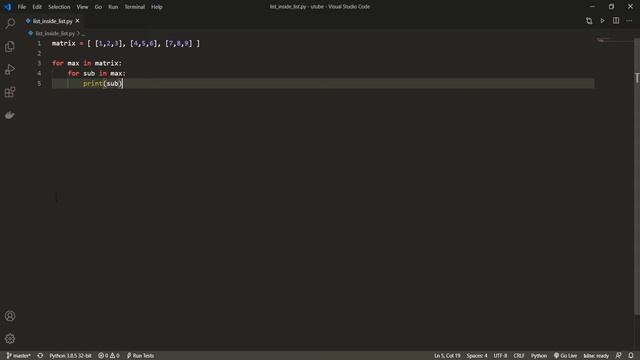Click Ln 5, Col 19 position indicator
Image resolution: width=640 pixels, height=360 pixels.
pyautogui.click(x=447, y=356)
